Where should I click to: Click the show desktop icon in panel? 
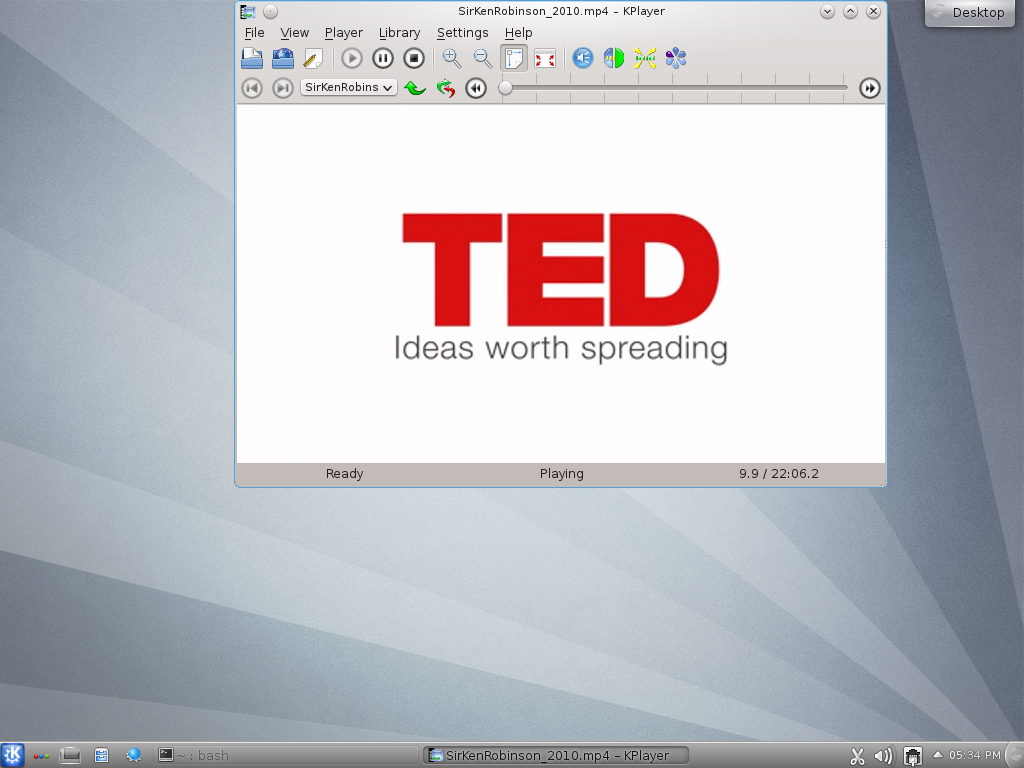click(70, 756)
